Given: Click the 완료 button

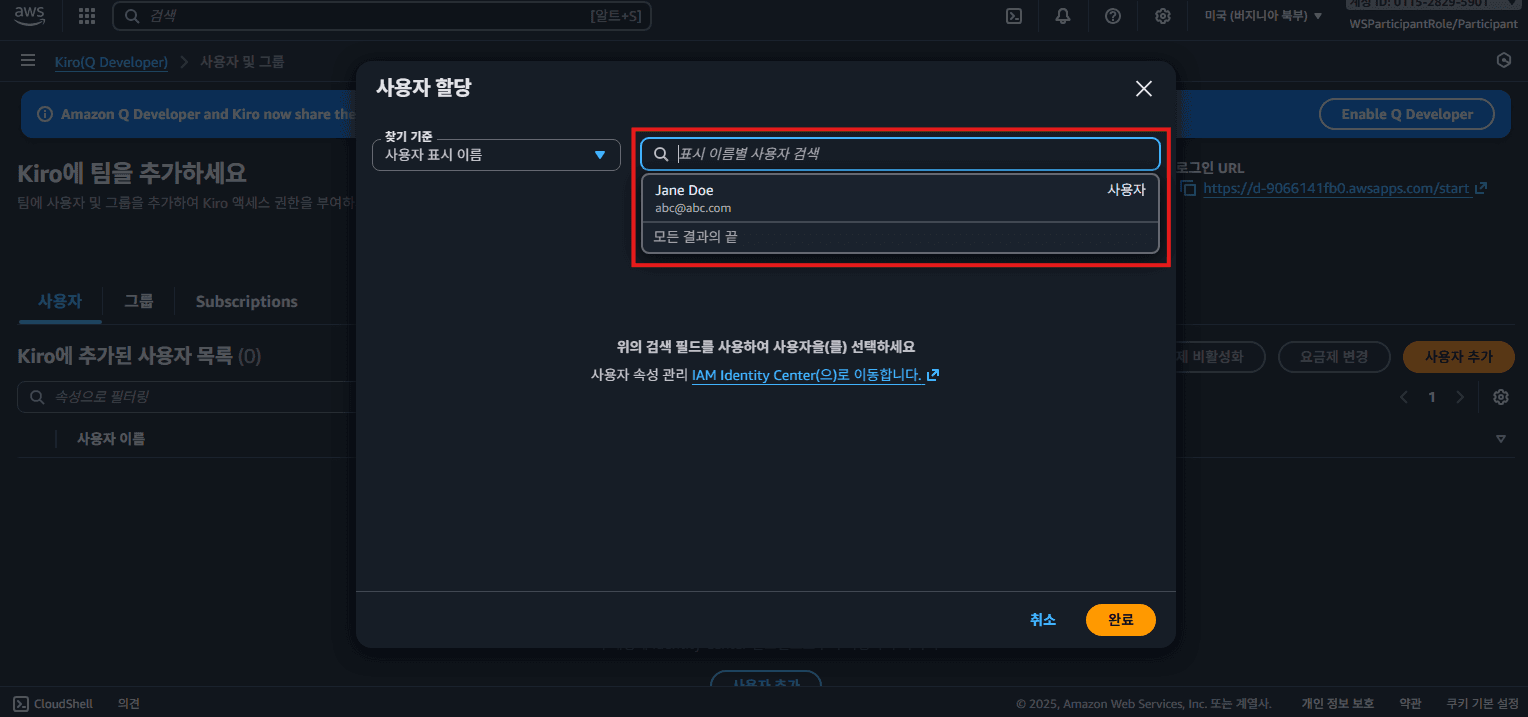Looking at the screenshot, I should click(x=1120, y=620).
